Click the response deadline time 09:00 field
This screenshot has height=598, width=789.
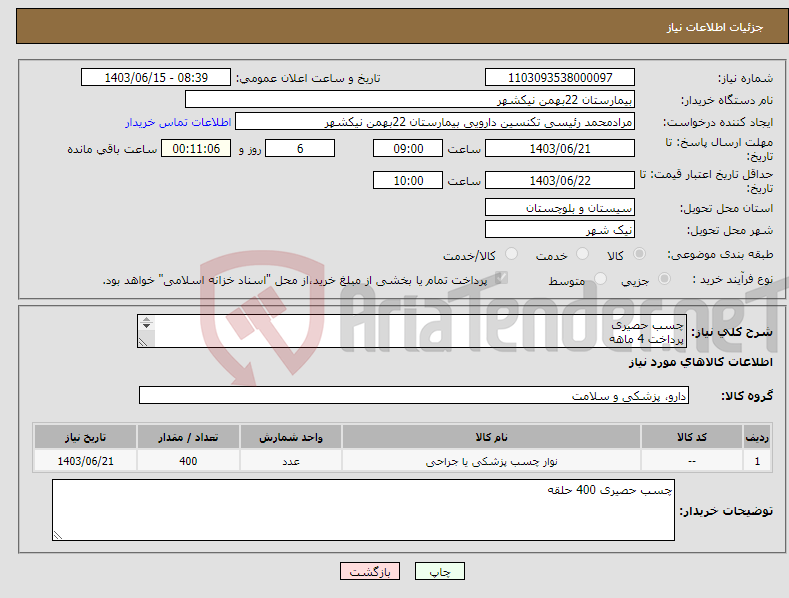pyautogui.click(x=408, y=148)
